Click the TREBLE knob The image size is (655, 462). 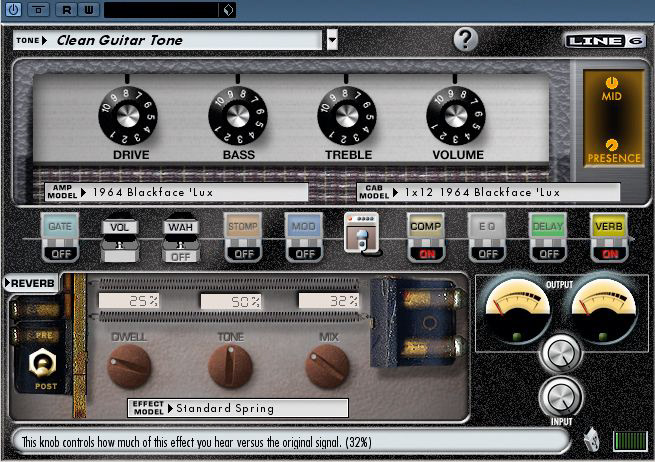click(347, 116)
